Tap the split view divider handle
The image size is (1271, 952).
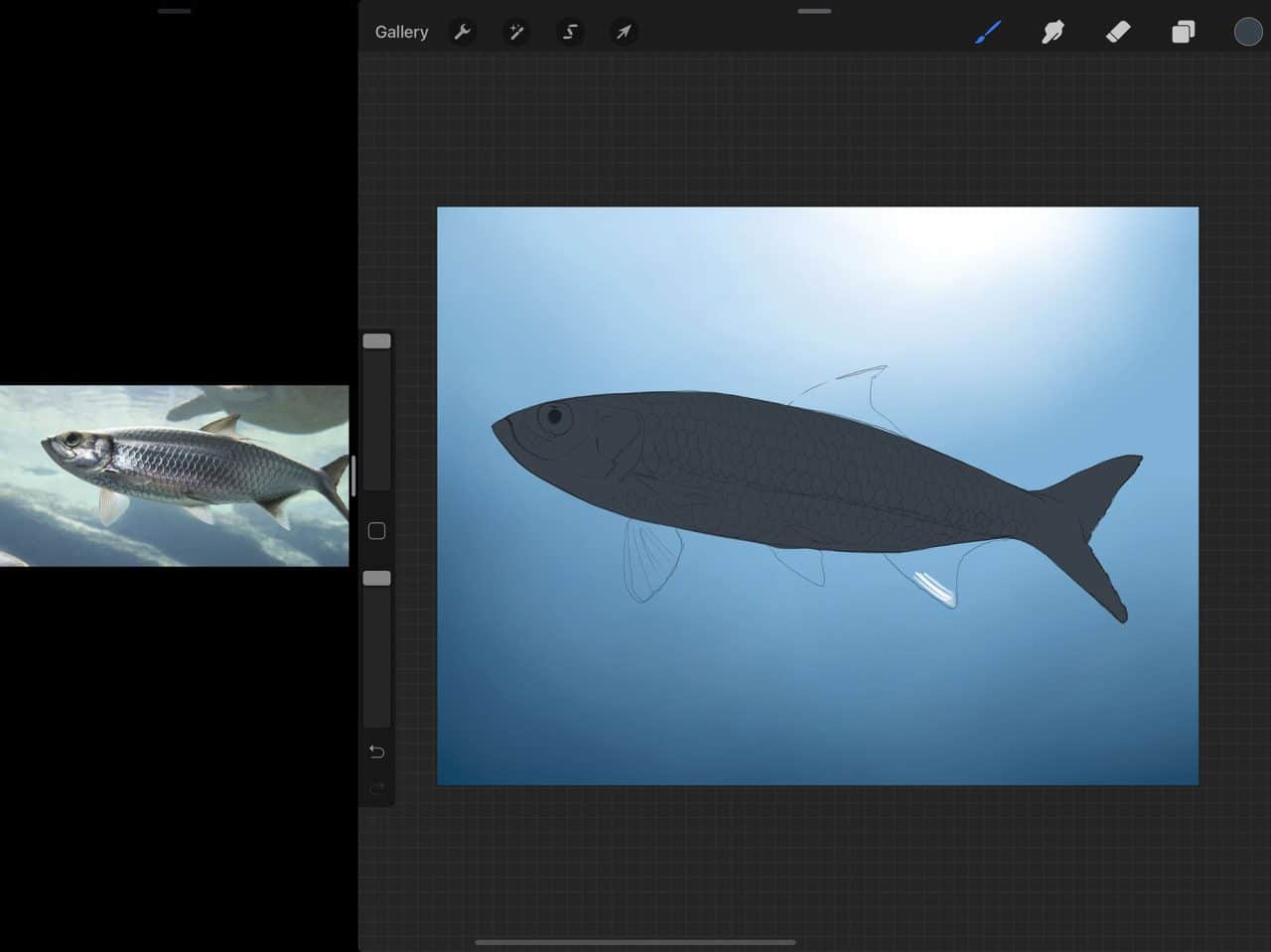[353, 476]
